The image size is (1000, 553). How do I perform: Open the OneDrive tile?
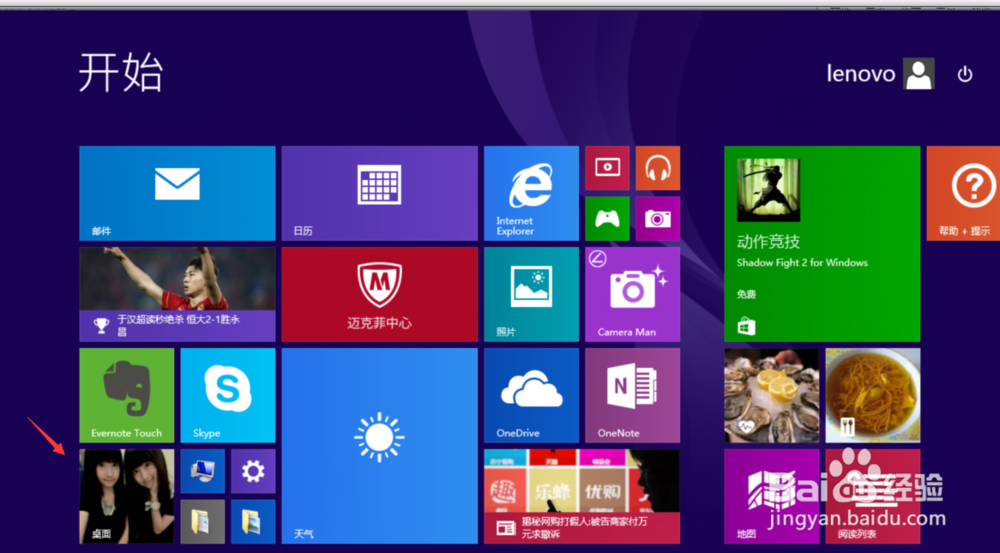(x=531, y=395)
